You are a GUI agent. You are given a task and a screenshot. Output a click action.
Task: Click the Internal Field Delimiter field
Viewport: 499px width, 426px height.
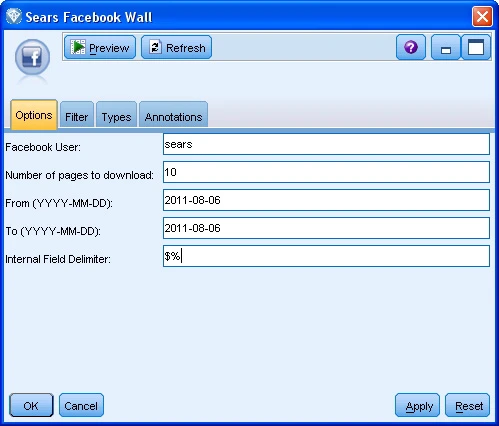(x=326, y=256)
